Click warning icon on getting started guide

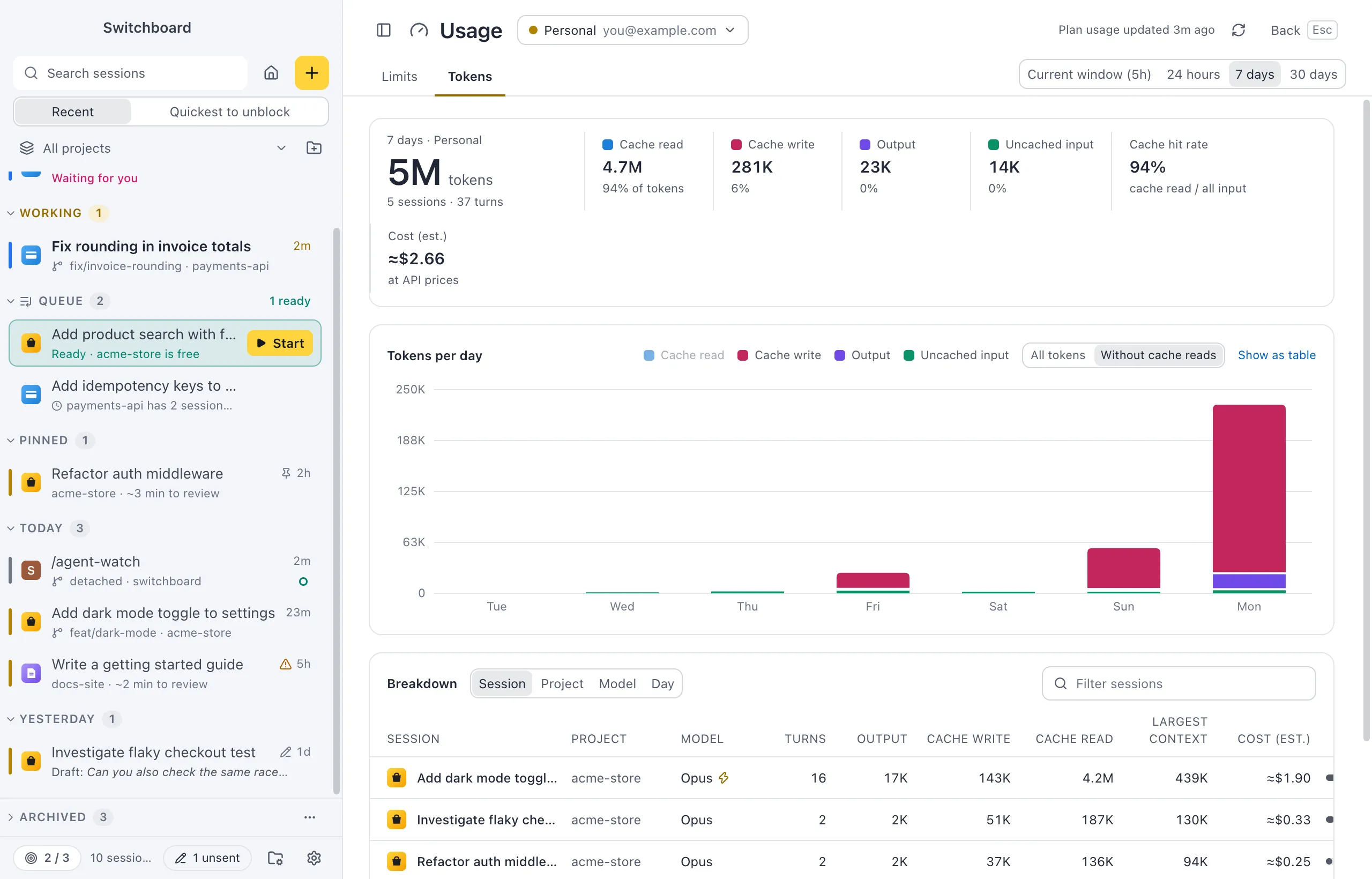(285, 664)
